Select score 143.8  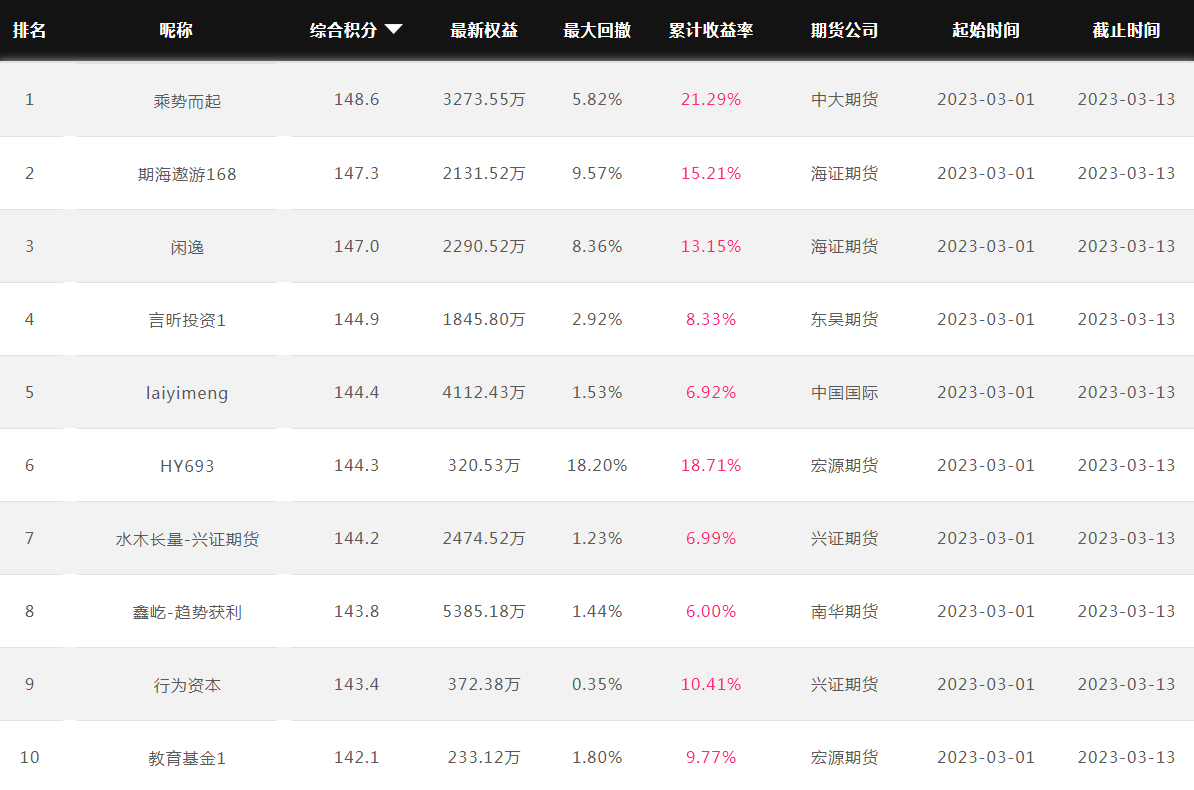(x=356, y=612)
